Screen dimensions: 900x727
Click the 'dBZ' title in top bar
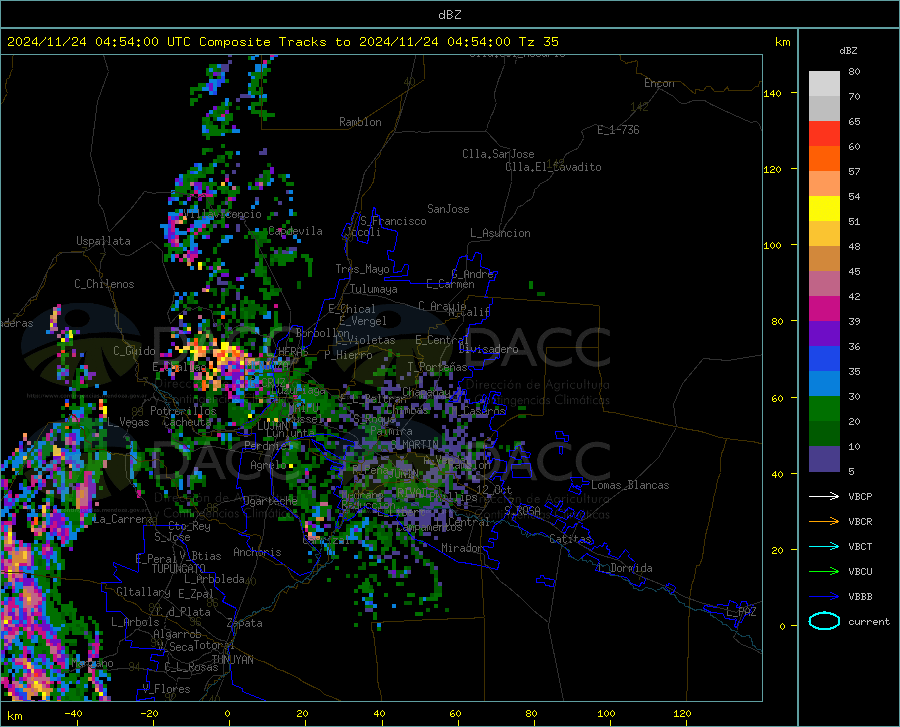click(449, 15)
